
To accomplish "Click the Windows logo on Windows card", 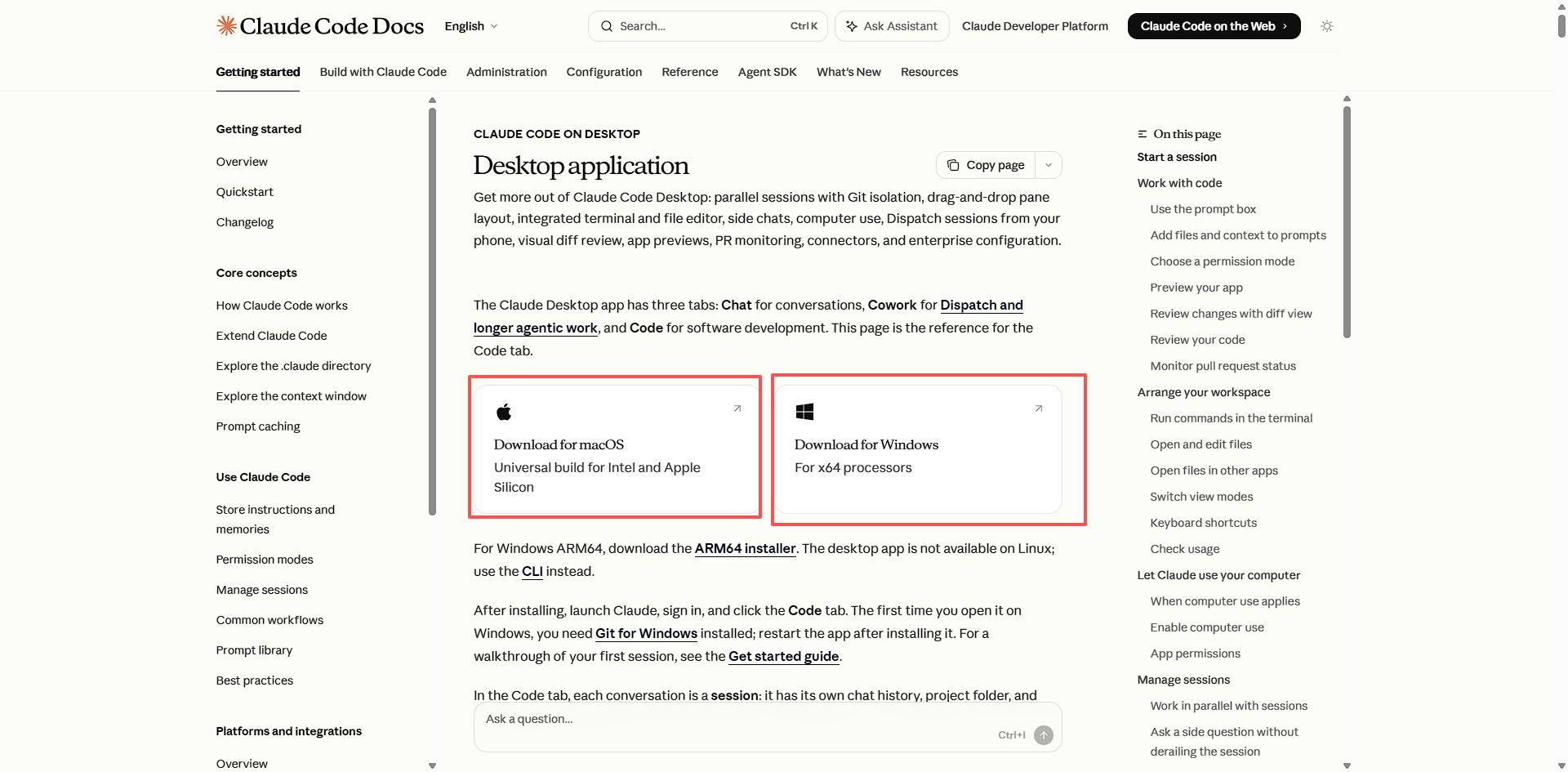I will (x=804, y=412).
